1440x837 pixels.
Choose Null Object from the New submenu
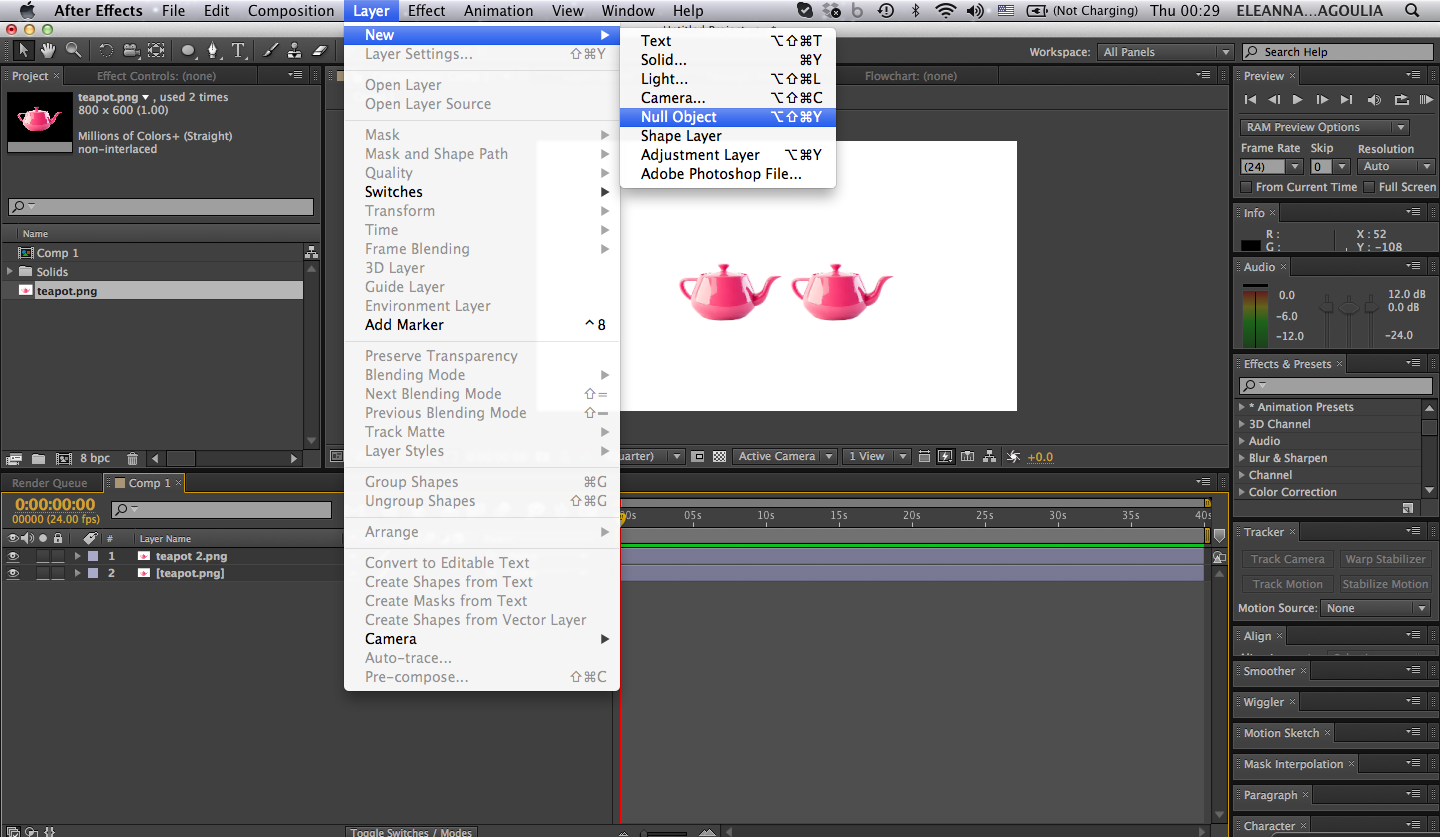[x=728, y=117]
